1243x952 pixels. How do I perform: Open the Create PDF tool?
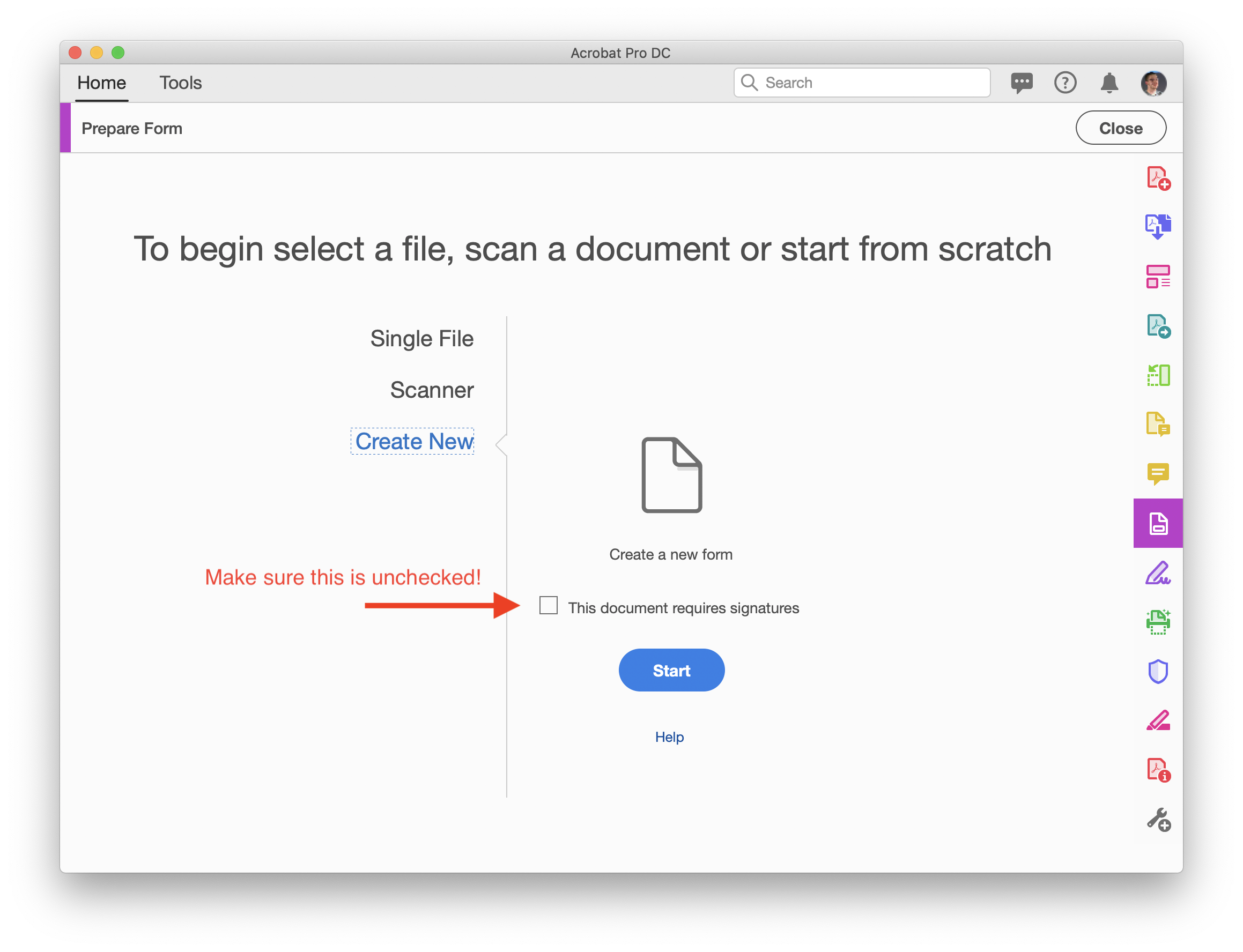1158,178
